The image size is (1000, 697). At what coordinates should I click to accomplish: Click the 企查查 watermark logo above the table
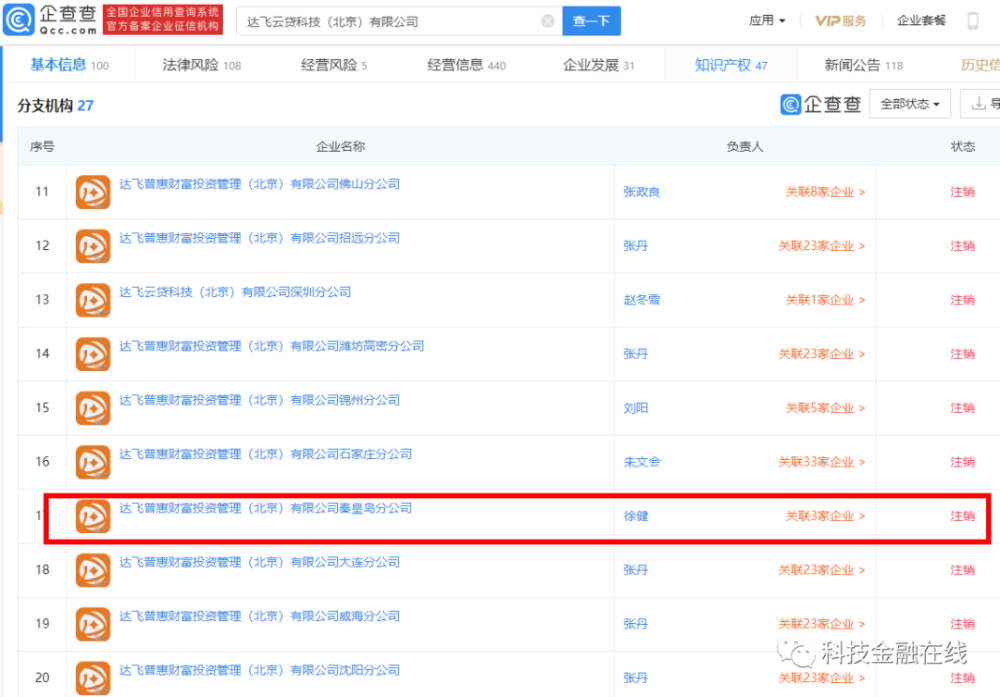[821, 104]
